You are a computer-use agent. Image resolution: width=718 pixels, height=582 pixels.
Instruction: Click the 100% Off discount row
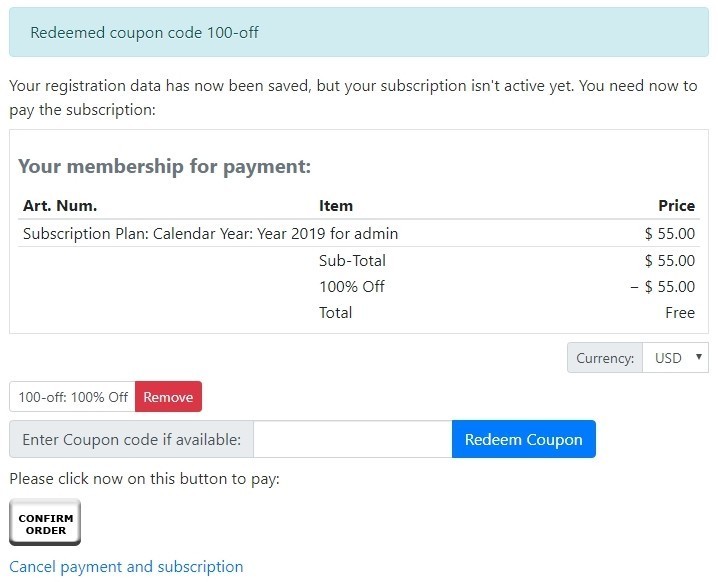coord(507,287)
